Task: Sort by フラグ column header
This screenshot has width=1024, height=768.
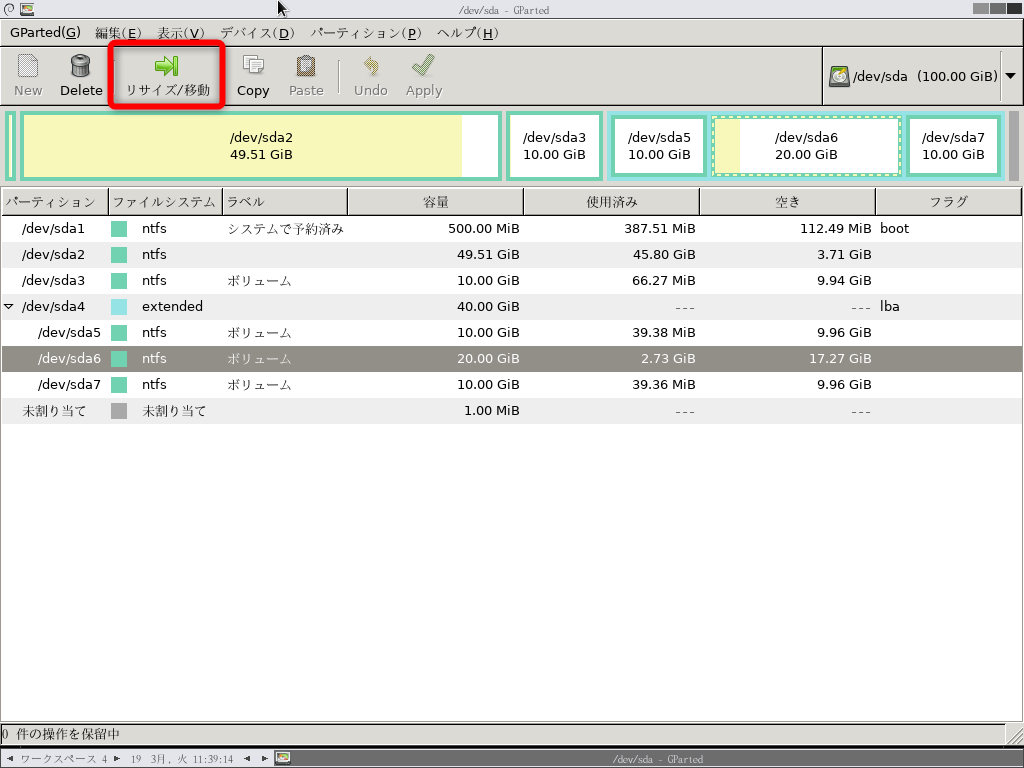Action: pos(948,202)
